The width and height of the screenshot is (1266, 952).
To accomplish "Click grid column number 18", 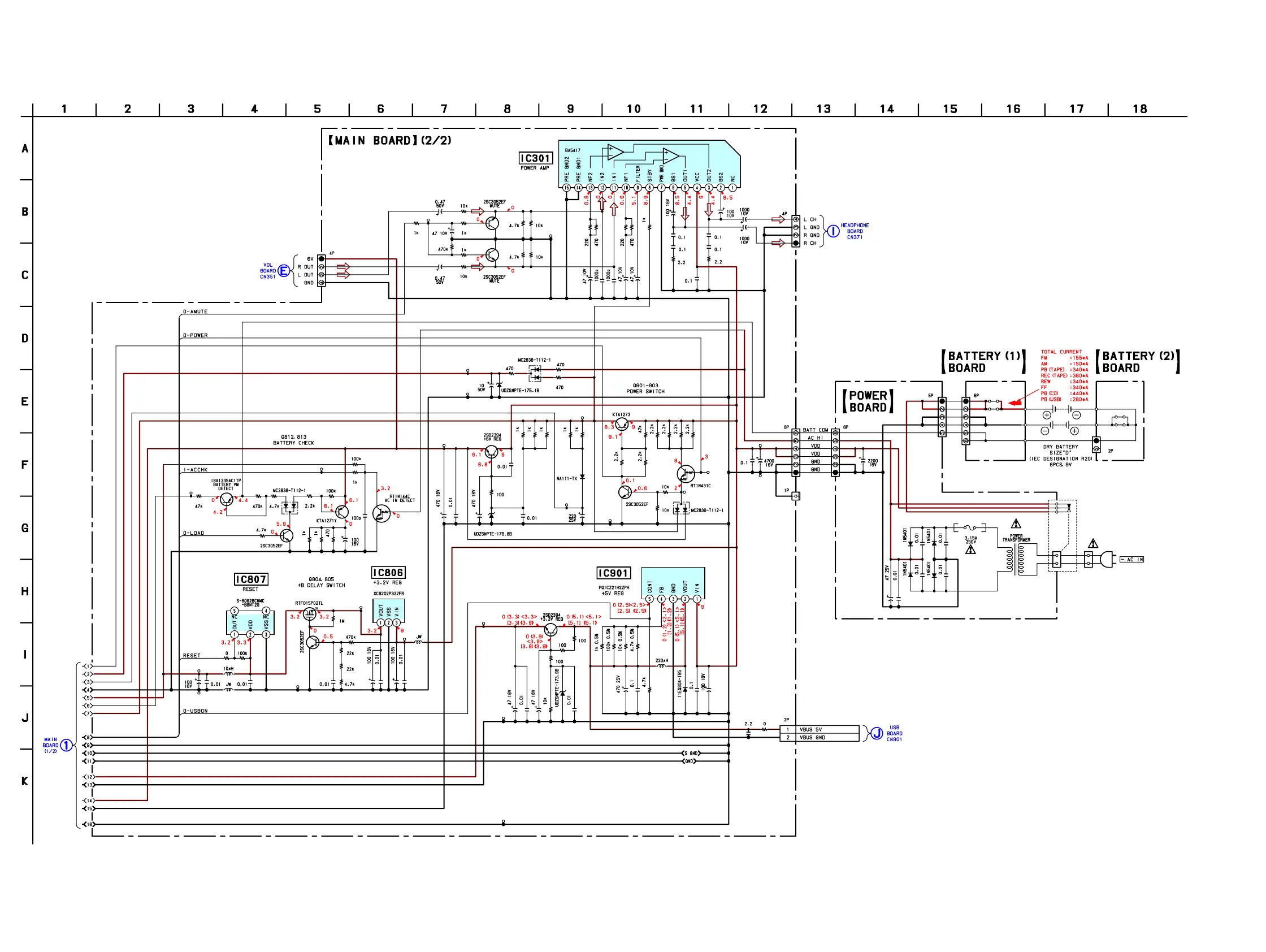I will [x=1139, y=109].
